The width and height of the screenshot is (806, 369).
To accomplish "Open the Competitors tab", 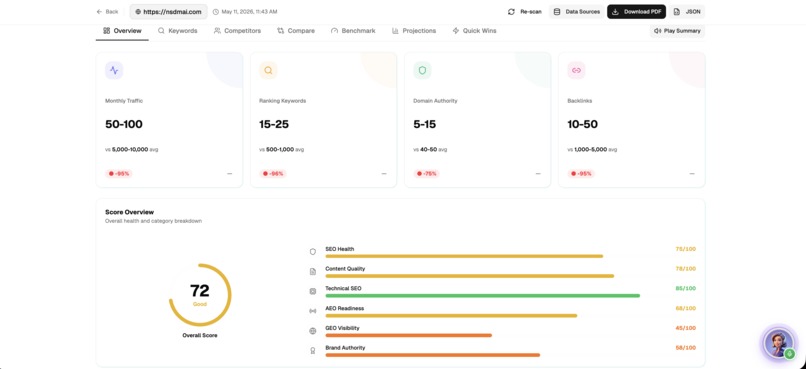I will [x=237, y=31].
